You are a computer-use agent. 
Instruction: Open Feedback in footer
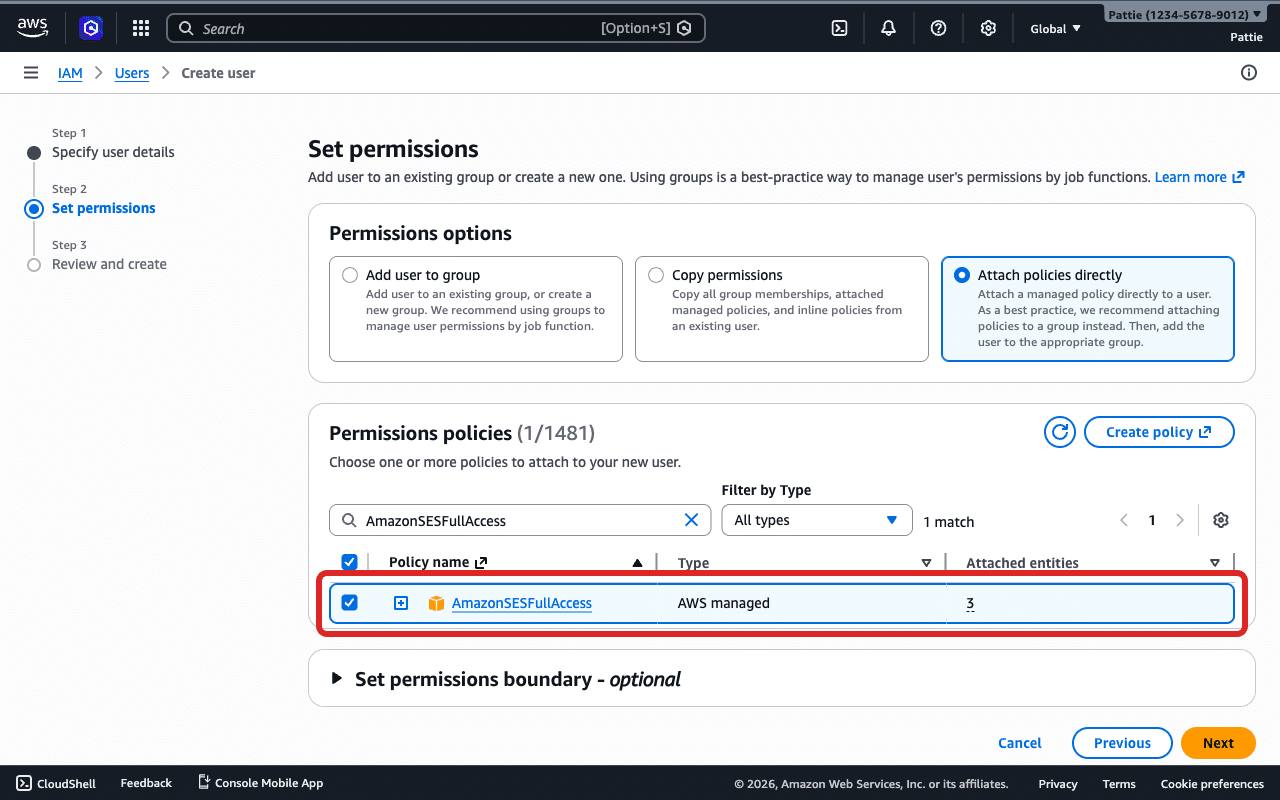coord(146,783)
